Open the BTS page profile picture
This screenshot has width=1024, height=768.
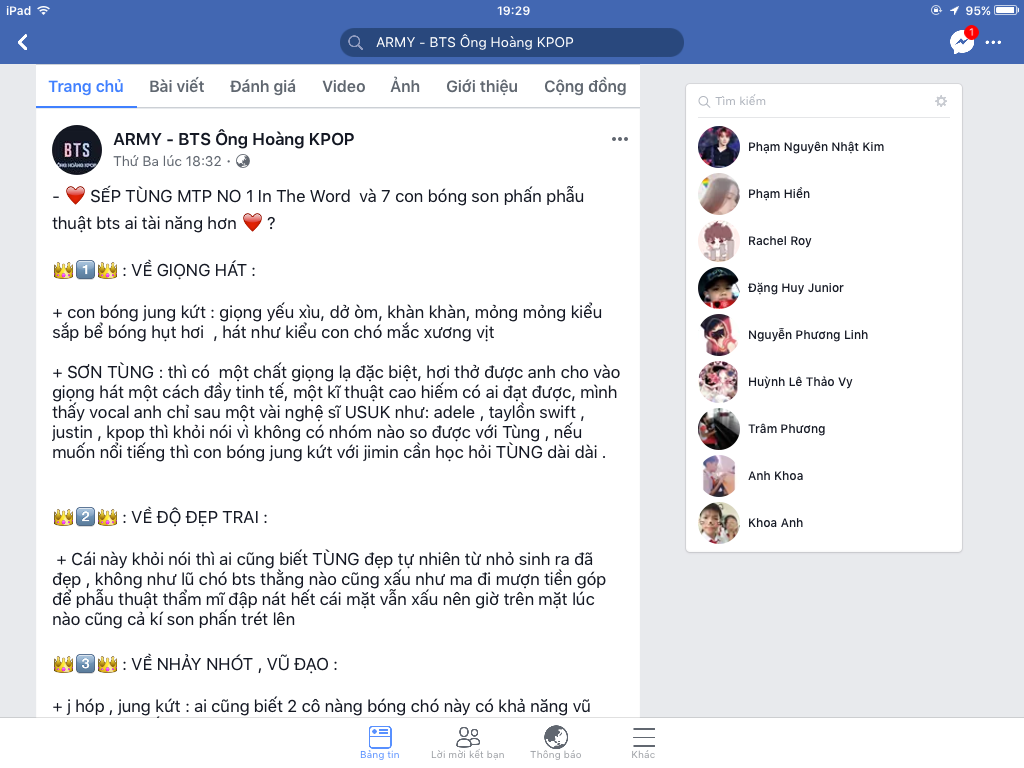click(77, 150)
